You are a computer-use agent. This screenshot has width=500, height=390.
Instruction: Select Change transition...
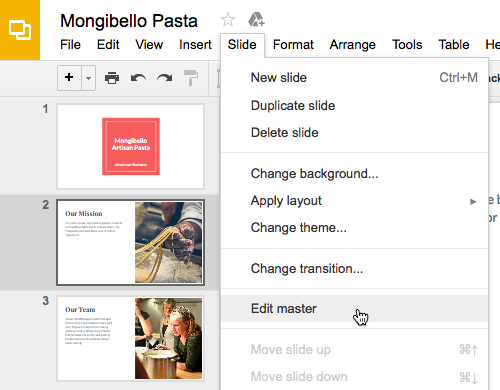coord(355,269)
